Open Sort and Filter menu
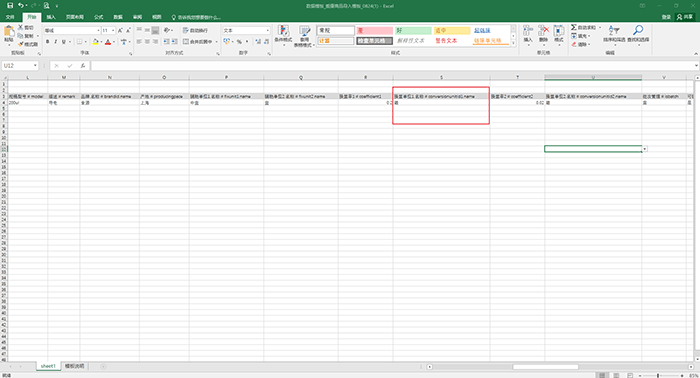The image size is (700, 378). point(614,35)
